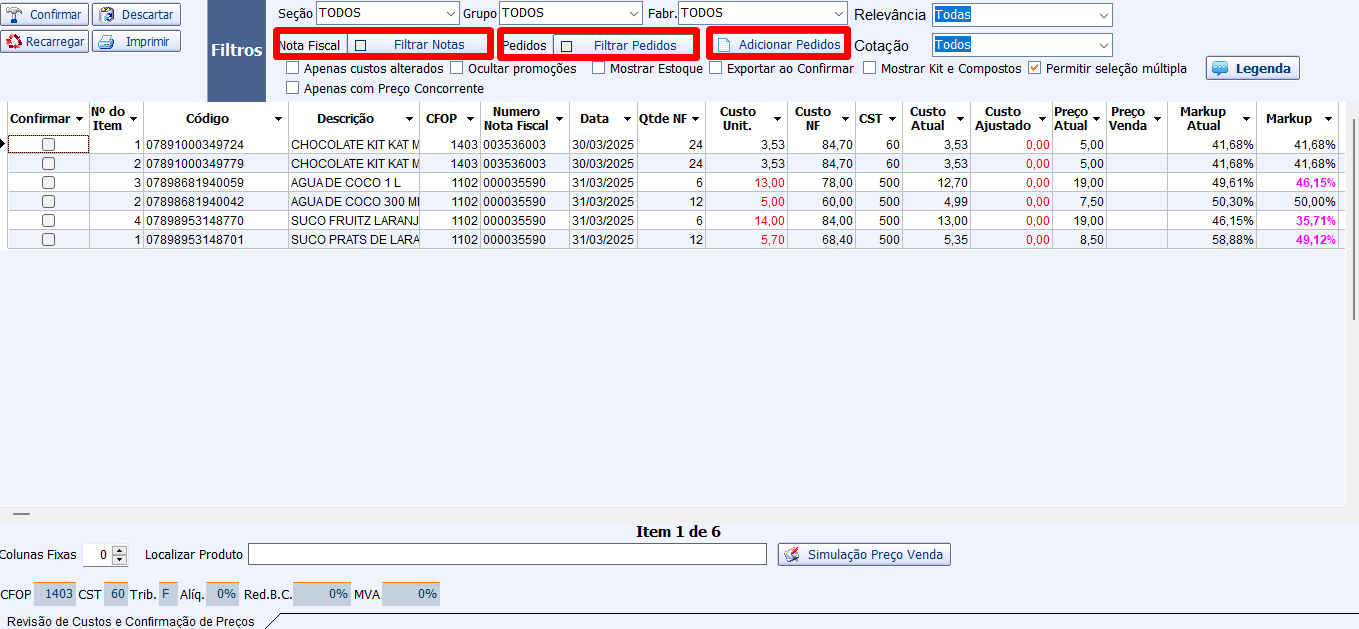The width and height of the screenshot is (1359, 629).
Task: Uncheck Permitir seleção múltipla
Action: 1035,69
